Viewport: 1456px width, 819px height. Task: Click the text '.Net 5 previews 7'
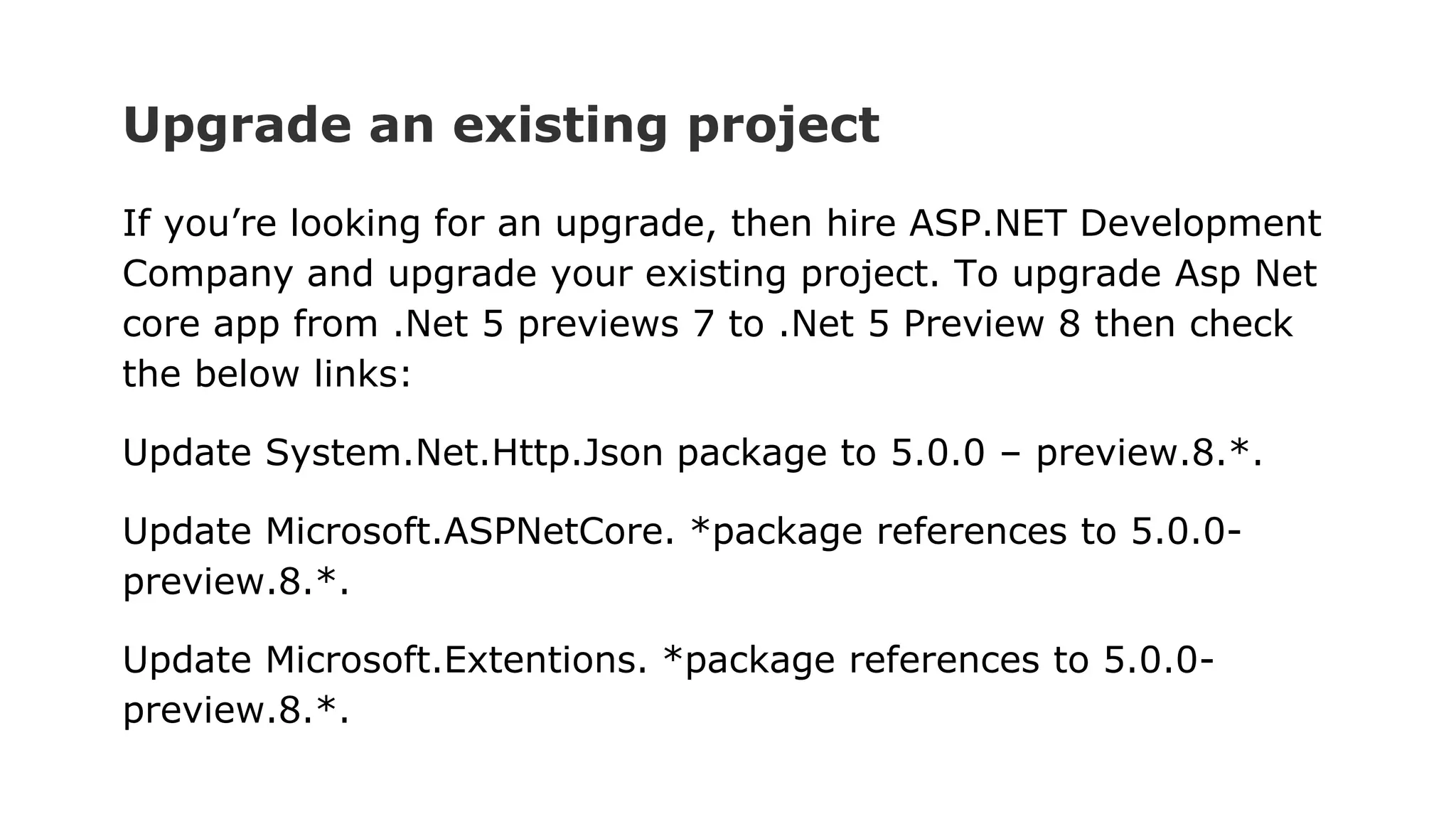click(547, 324)
